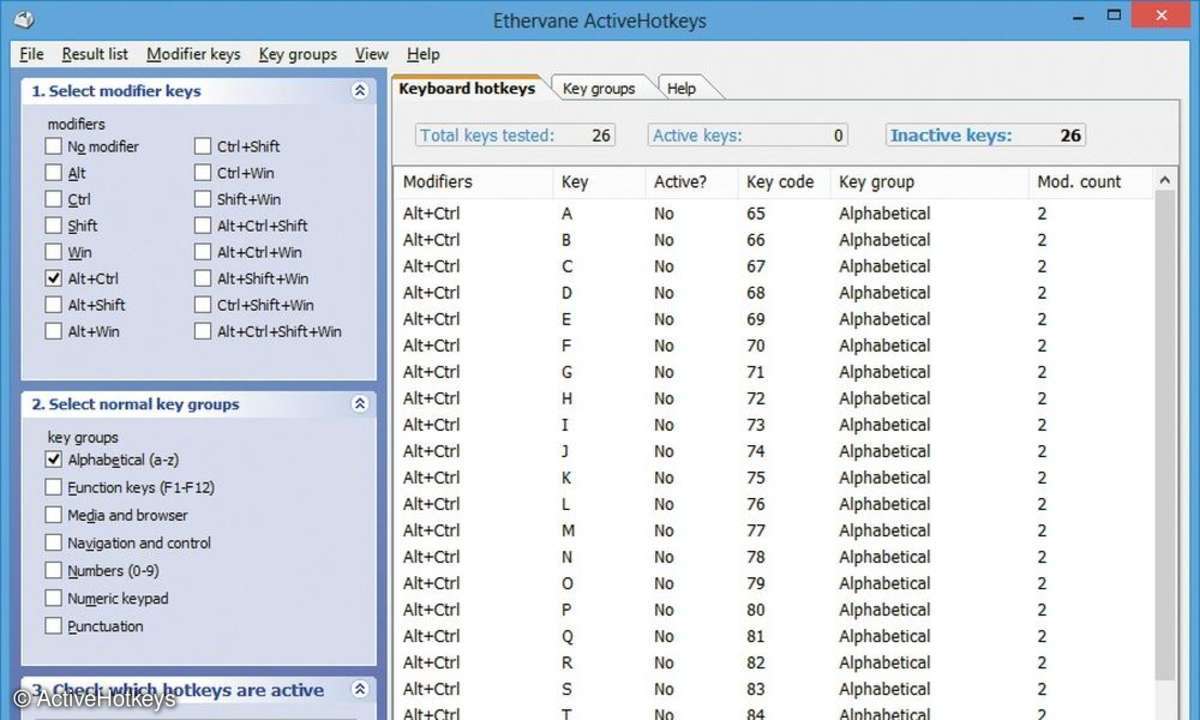Viewport: 1200px width, 720px height.
Task: Select the row for key D
Action: [x=774, y=293]
